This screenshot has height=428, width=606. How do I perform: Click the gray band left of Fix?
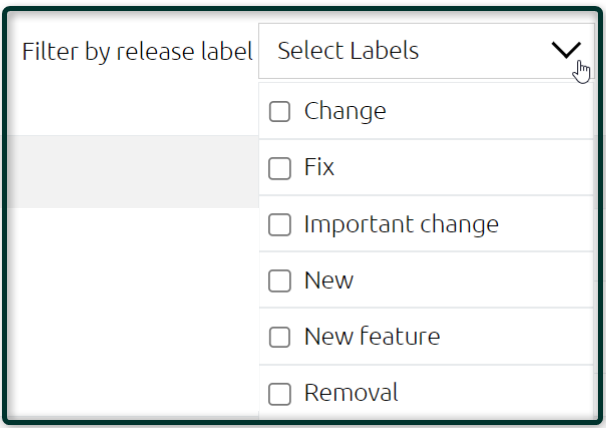coord(133,171)
